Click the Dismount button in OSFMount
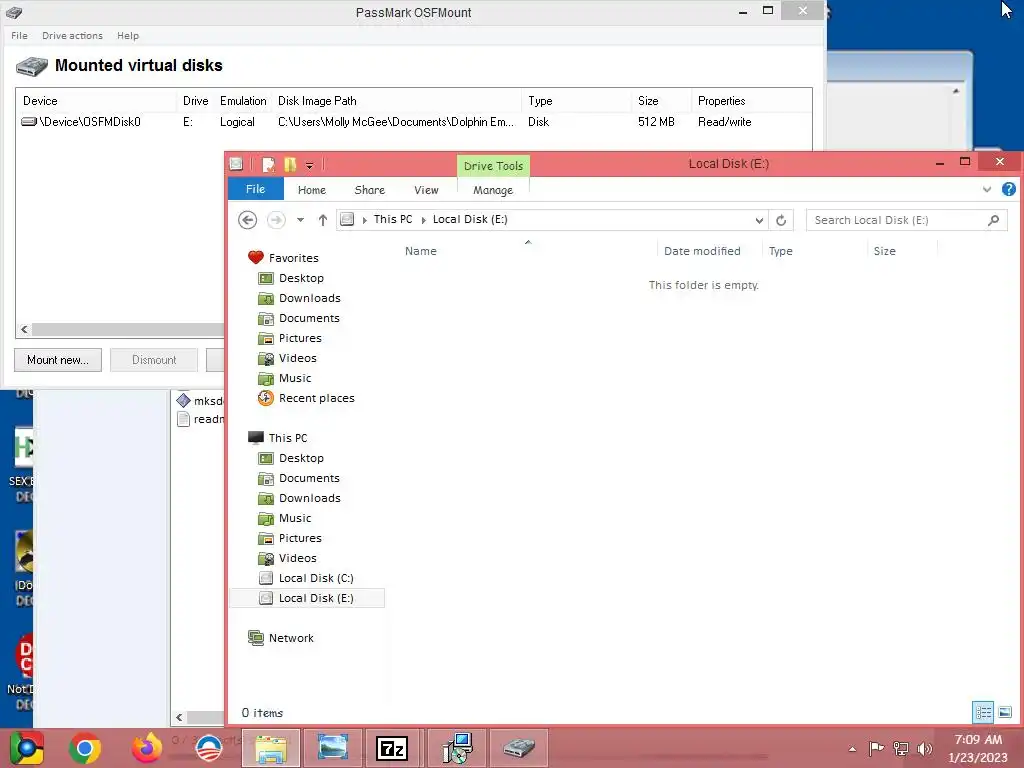Viewport: 1024px width, 768px height. coord(153,360)
